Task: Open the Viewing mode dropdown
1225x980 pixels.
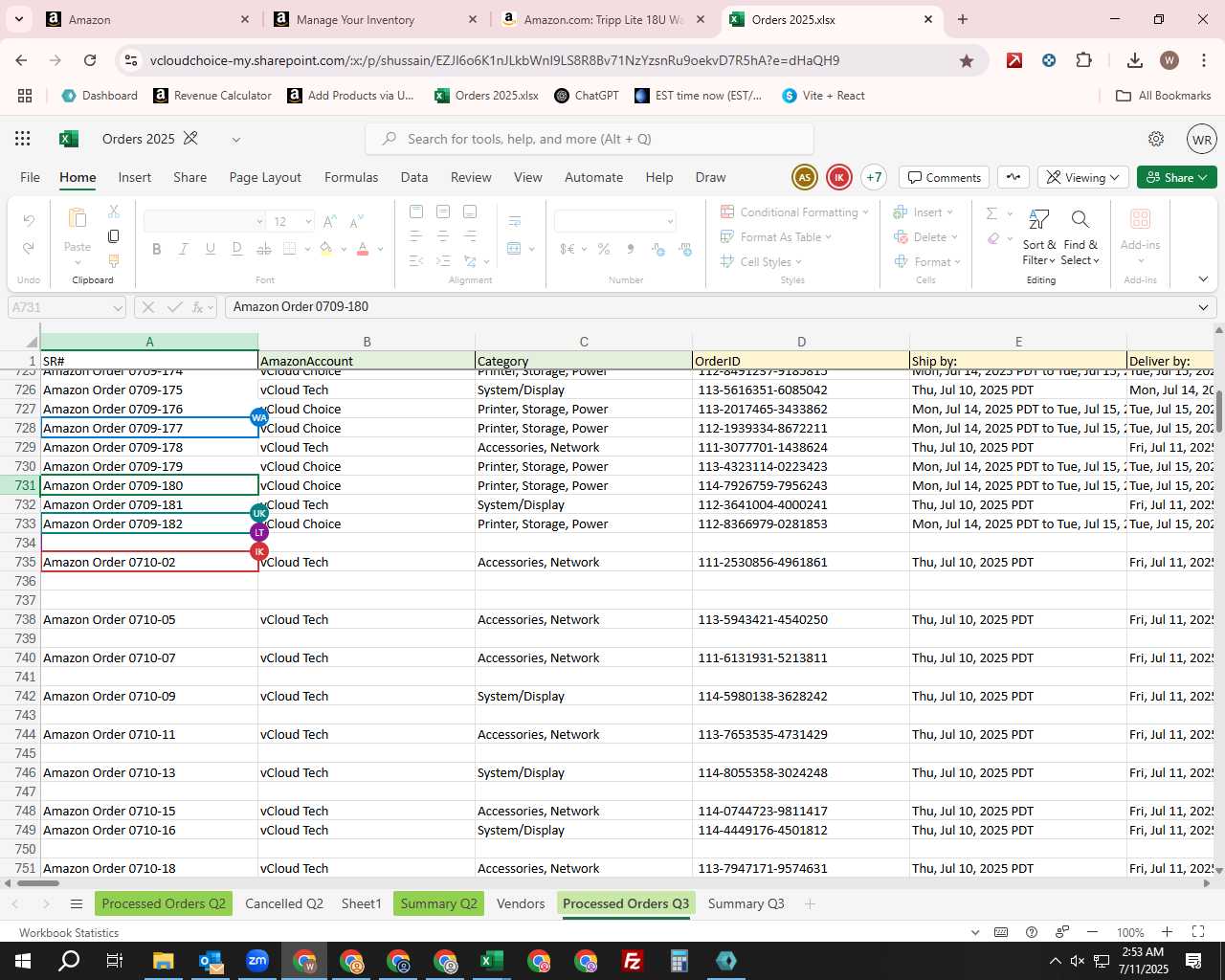Action: pyautogui.click(x=1082, y=177)
